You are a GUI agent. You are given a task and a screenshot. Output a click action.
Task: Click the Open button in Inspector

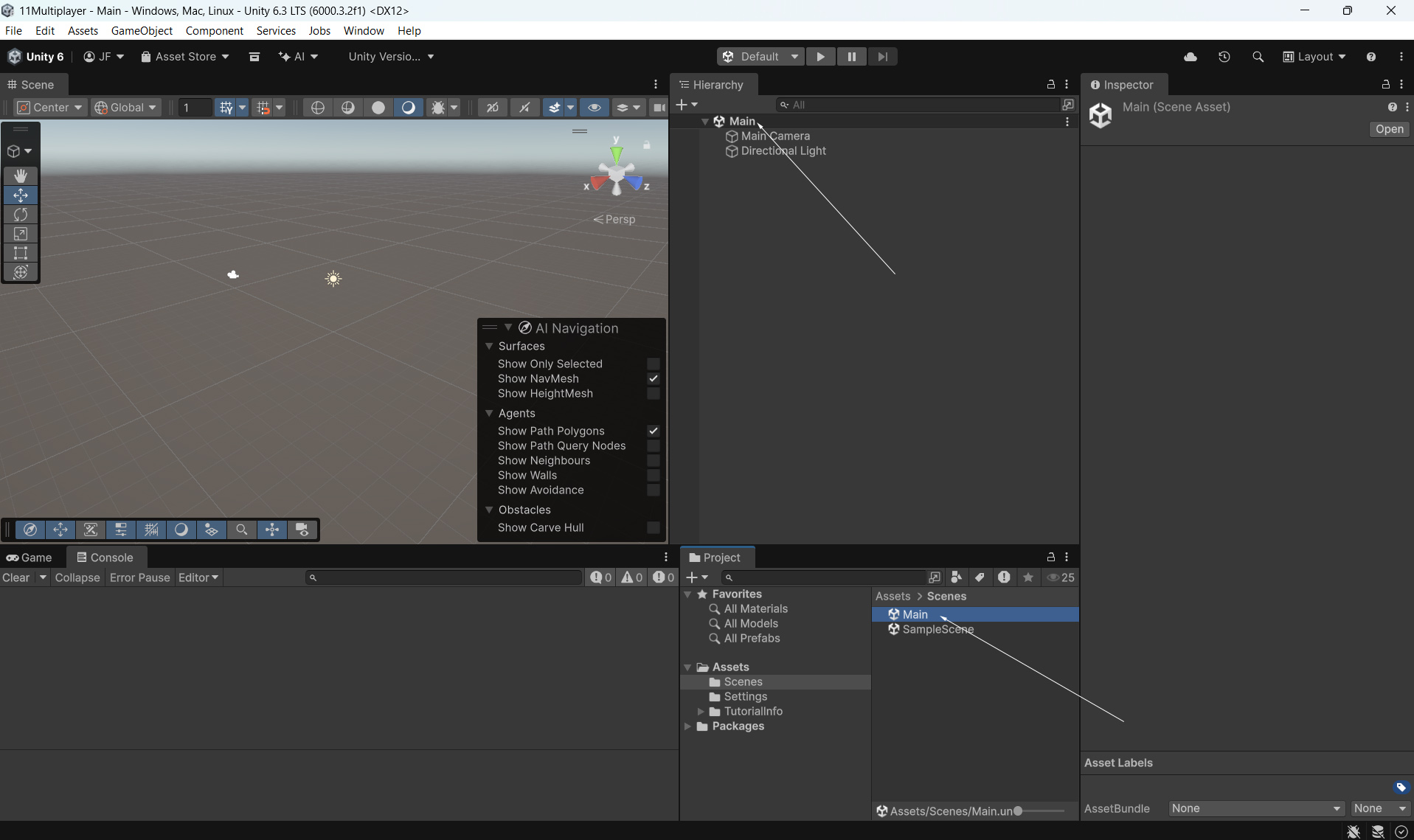pos(1389,129)
